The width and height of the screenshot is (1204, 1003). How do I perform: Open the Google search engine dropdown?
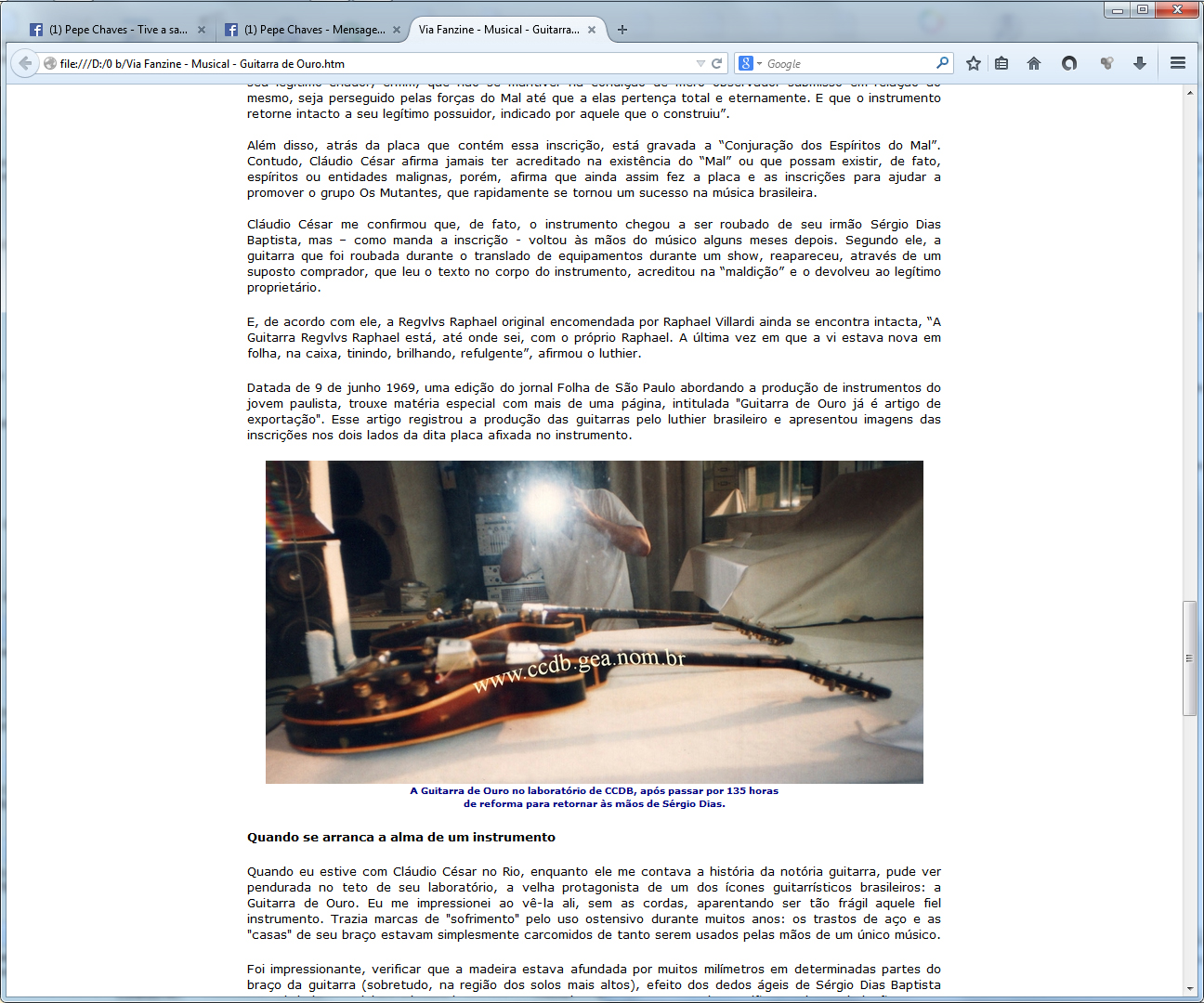pos(750,63)
